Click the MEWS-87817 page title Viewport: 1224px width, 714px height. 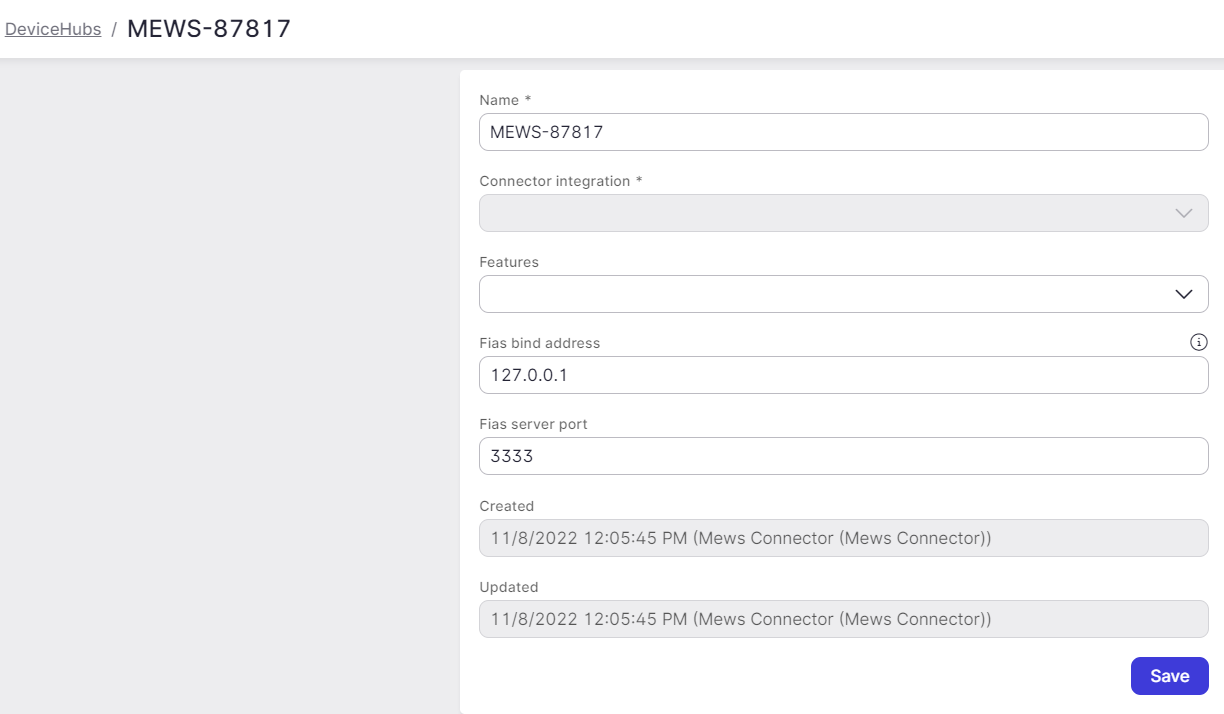(x=208, y=28)
